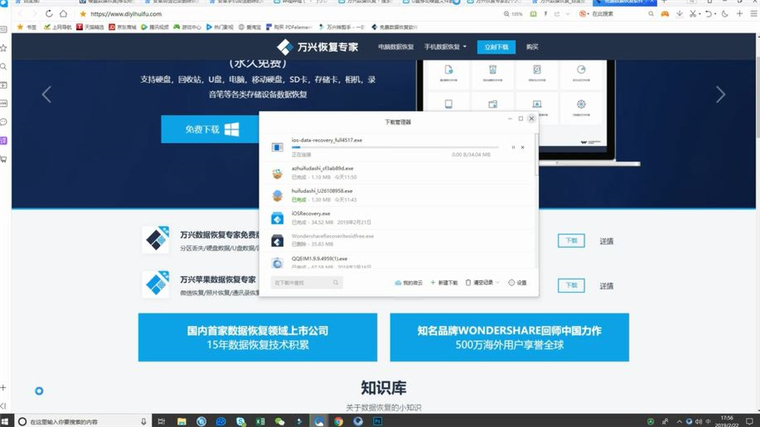This screenshot has height=427, width=760.
Task: Open 电脑数据恢复 in the site navigation
Action: pyautogui.click(x=396, y=47)
